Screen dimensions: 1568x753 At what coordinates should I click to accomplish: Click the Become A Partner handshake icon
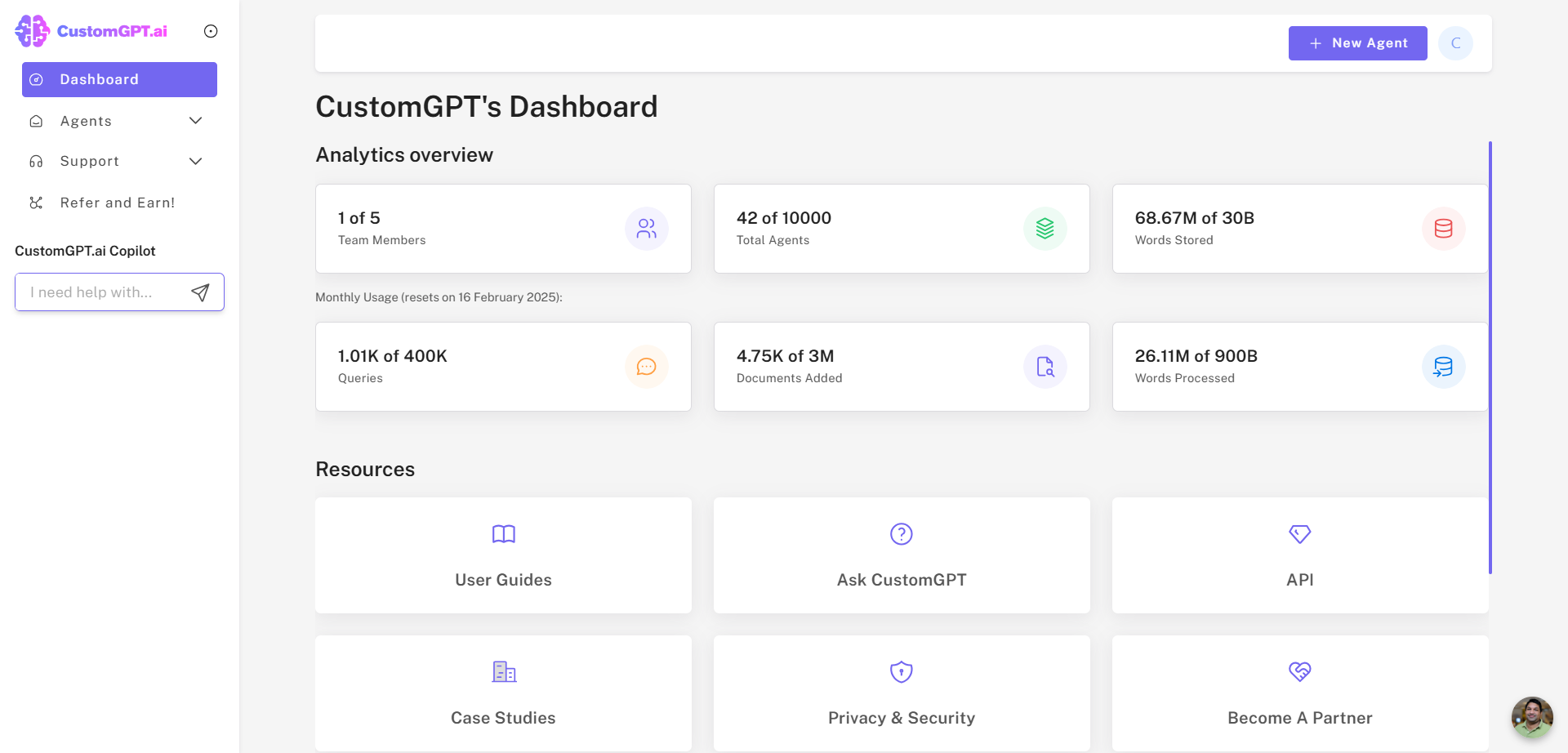(1300, 672)
